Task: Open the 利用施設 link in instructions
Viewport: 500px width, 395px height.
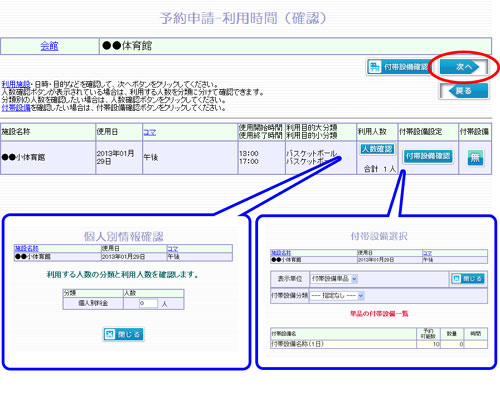Action: click(x=16, y=84)
